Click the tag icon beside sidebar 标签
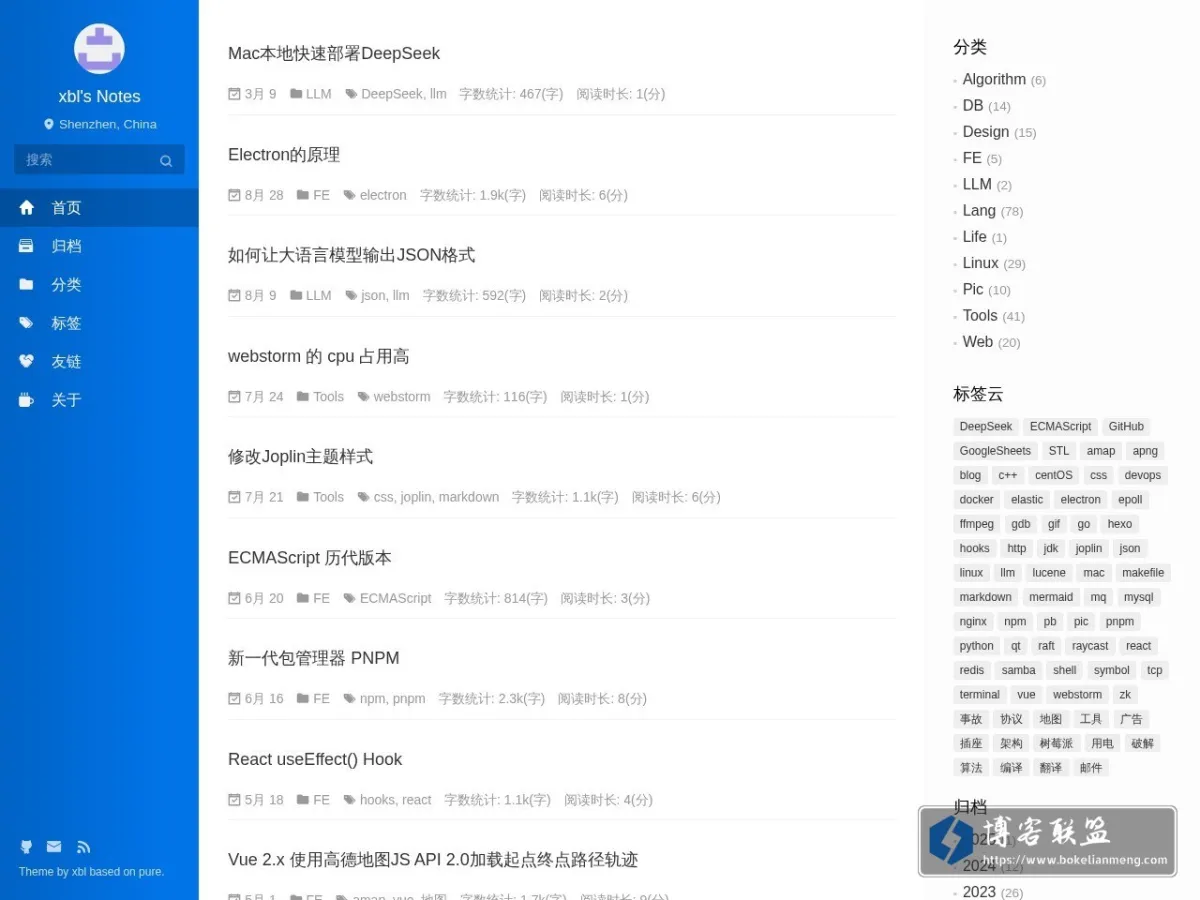Image resolution: width=1200 pixels, height=900 pixels. [x=27, y=323]
